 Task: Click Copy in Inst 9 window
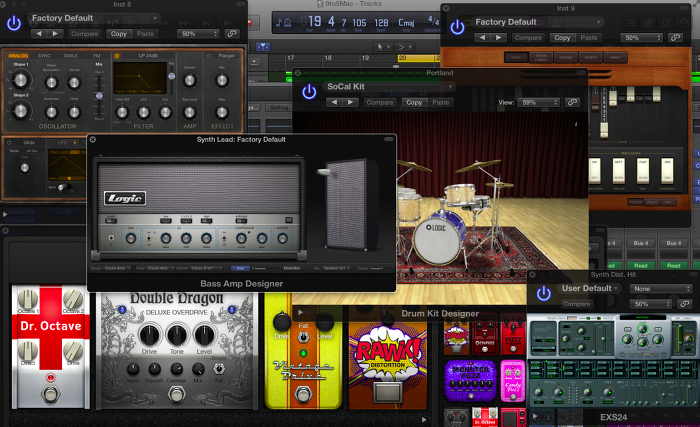tap(562, 38)
